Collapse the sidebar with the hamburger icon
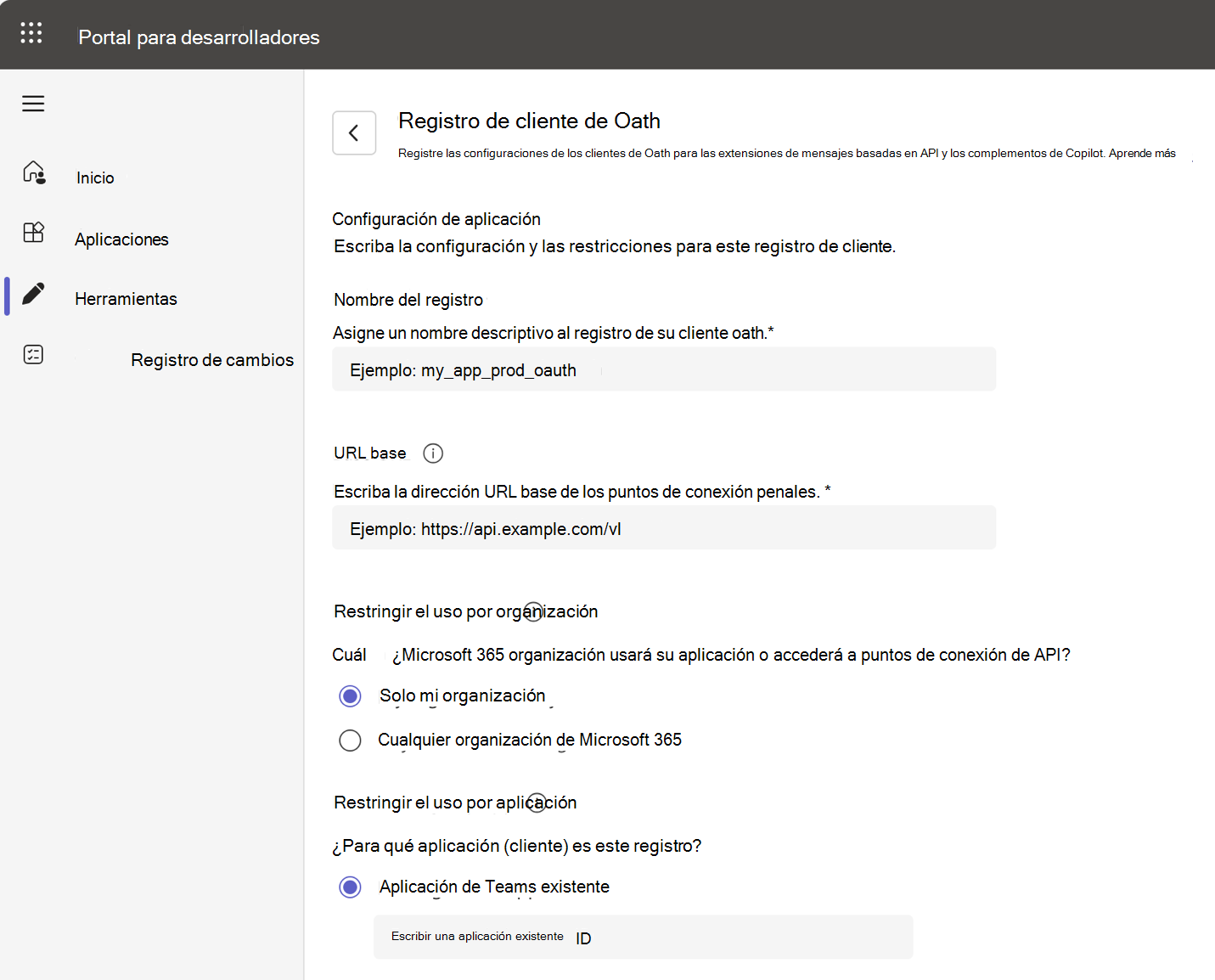 (x=33, y=104)
